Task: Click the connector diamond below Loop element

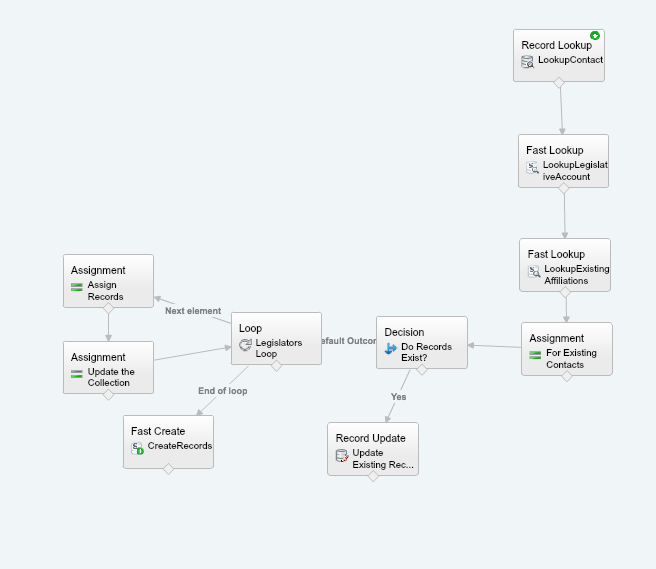Action: [x=276, y=365]
